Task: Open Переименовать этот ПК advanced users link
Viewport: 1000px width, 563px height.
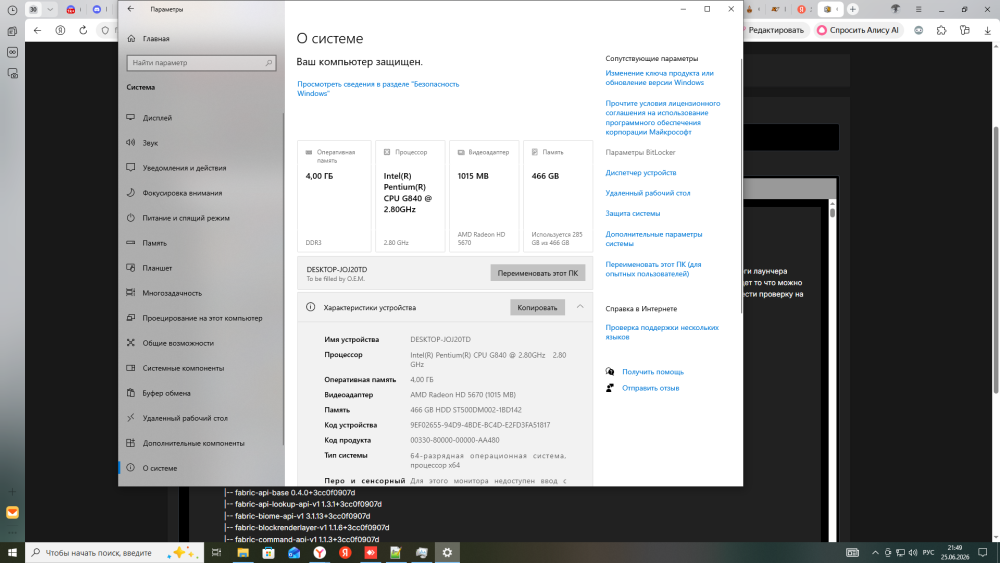Action: click(653, 269)
